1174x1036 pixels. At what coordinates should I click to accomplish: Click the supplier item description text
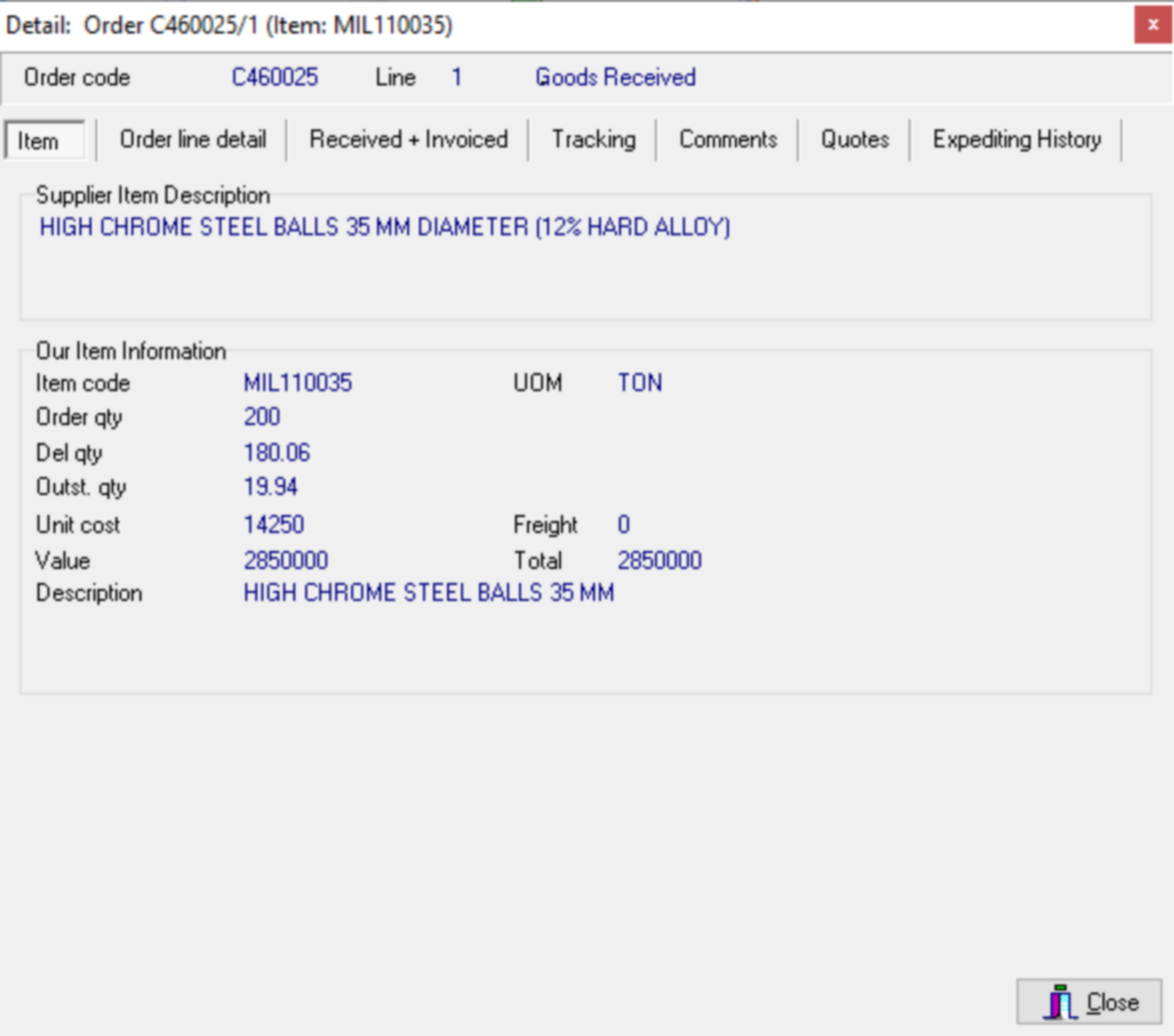coord(385,227)
